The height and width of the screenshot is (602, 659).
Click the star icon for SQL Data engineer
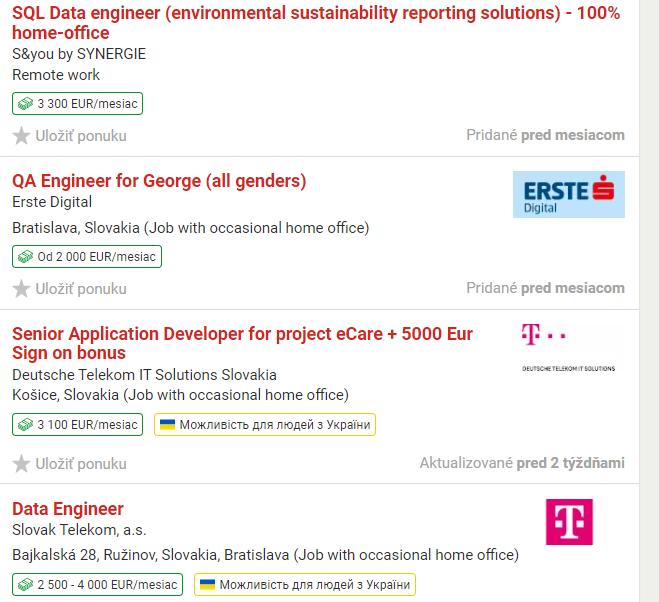click(21, 136)
